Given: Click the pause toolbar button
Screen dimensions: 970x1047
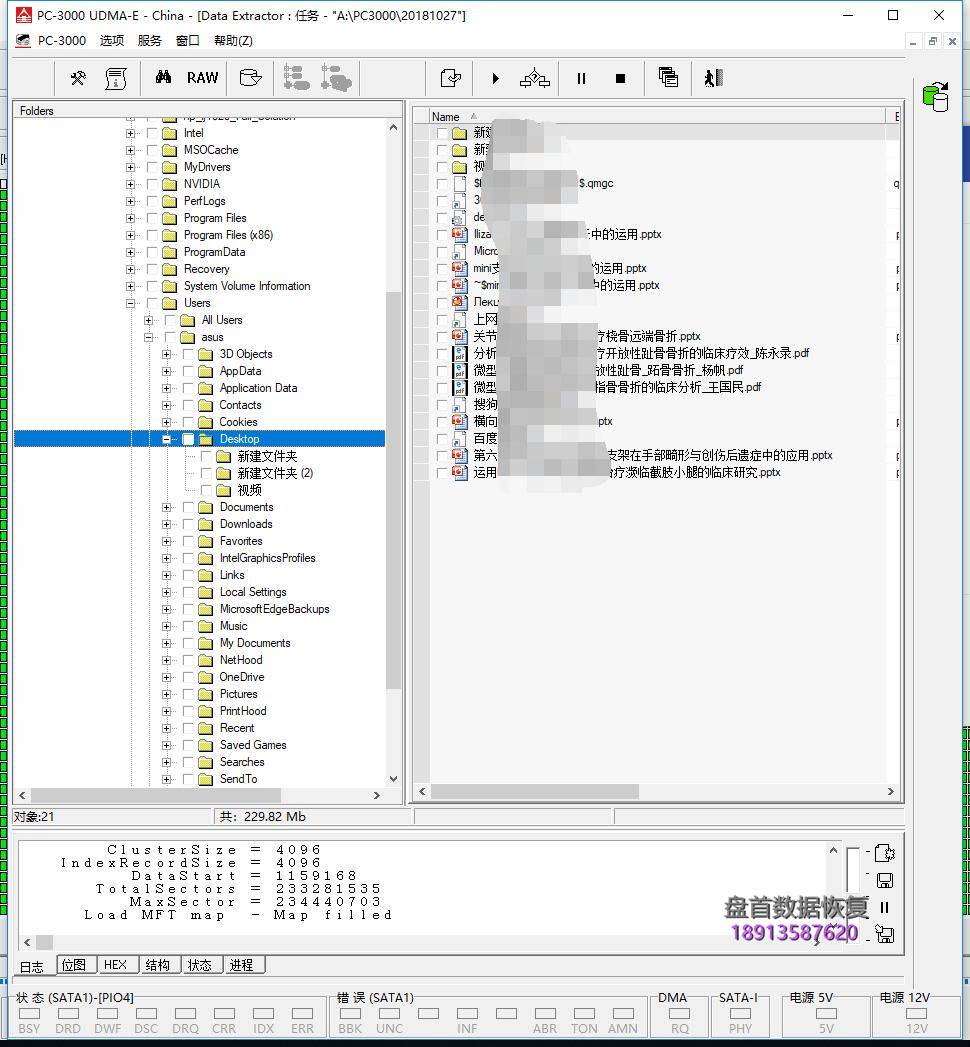Looking at the screenshot, I should click(x=581, y=79).
